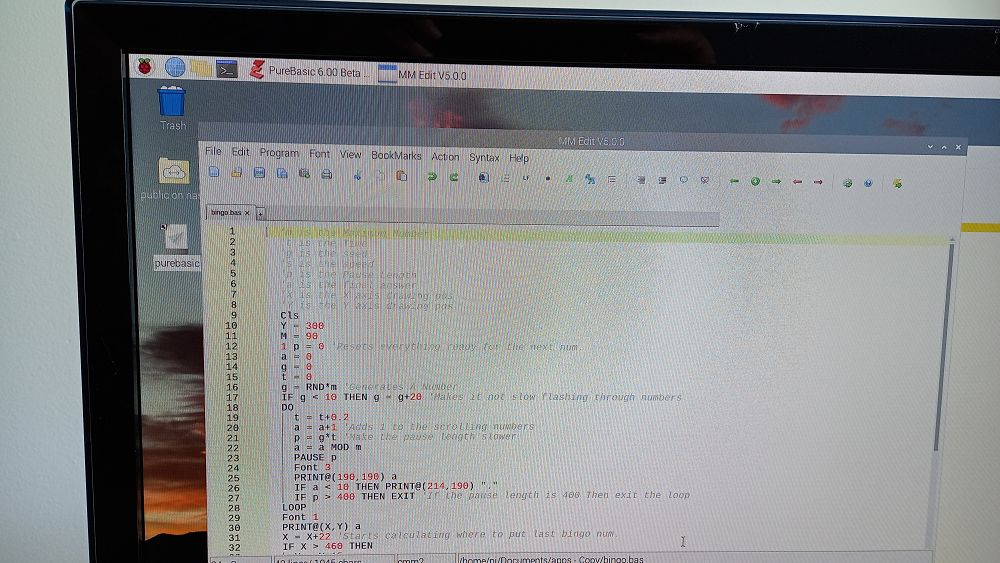Click the Help question mark toolbar icon
Viewport: 1000px width, 563px height.
tap(868, 183)
